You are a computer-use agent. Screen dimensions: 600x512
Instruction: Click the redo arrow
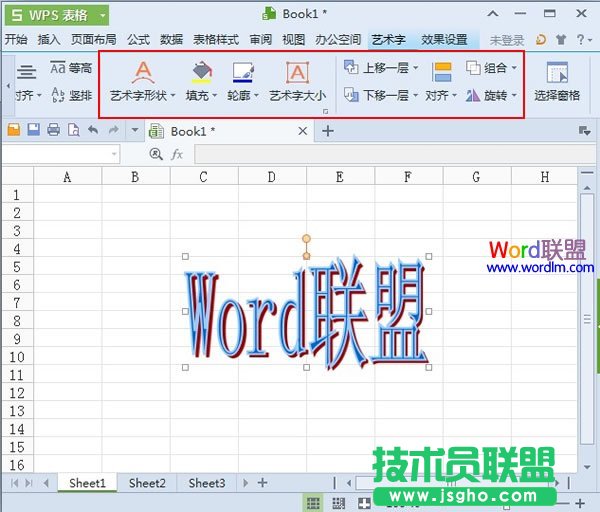[114, 130]
